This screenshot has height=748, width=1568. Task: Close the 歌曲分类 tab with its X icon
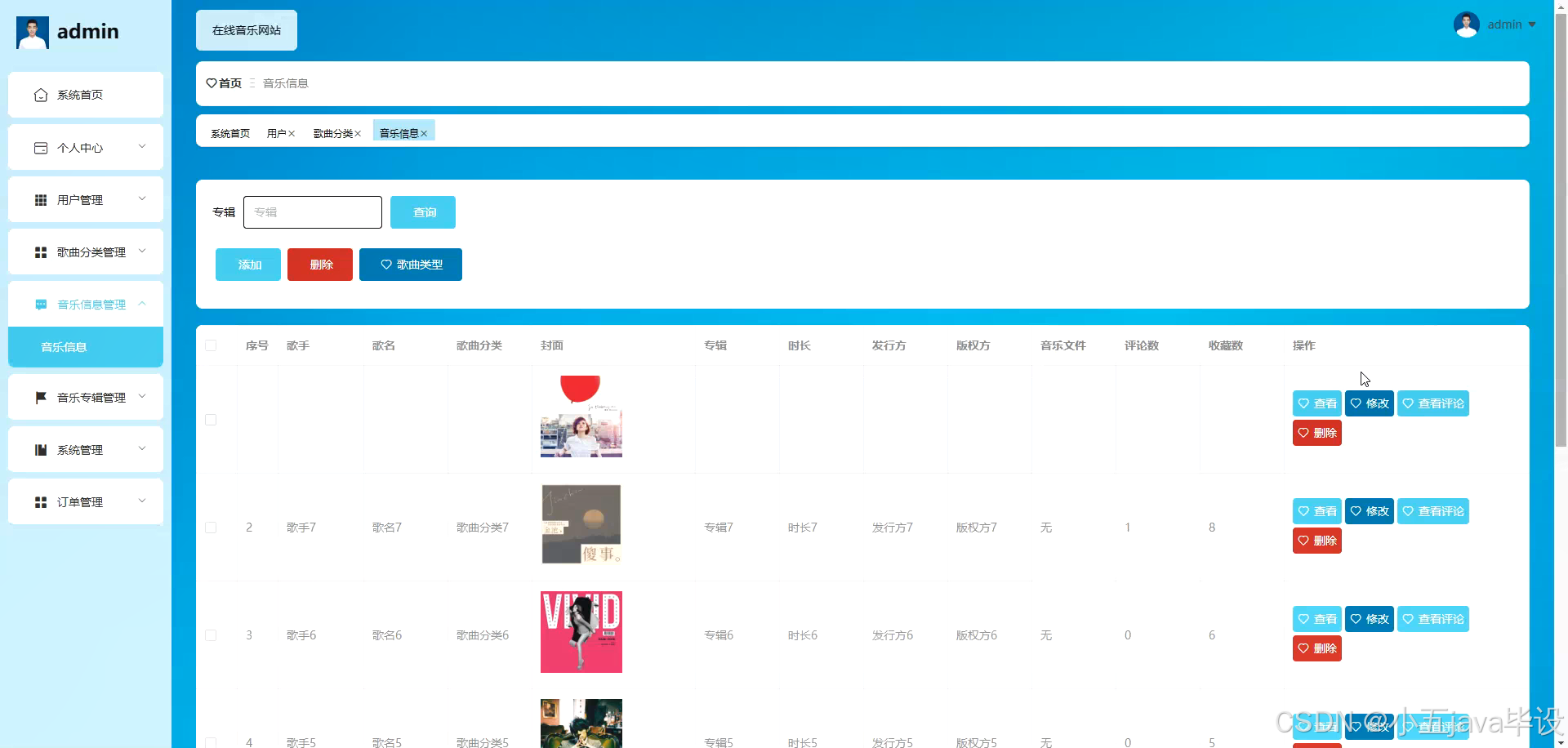(358, 134)
